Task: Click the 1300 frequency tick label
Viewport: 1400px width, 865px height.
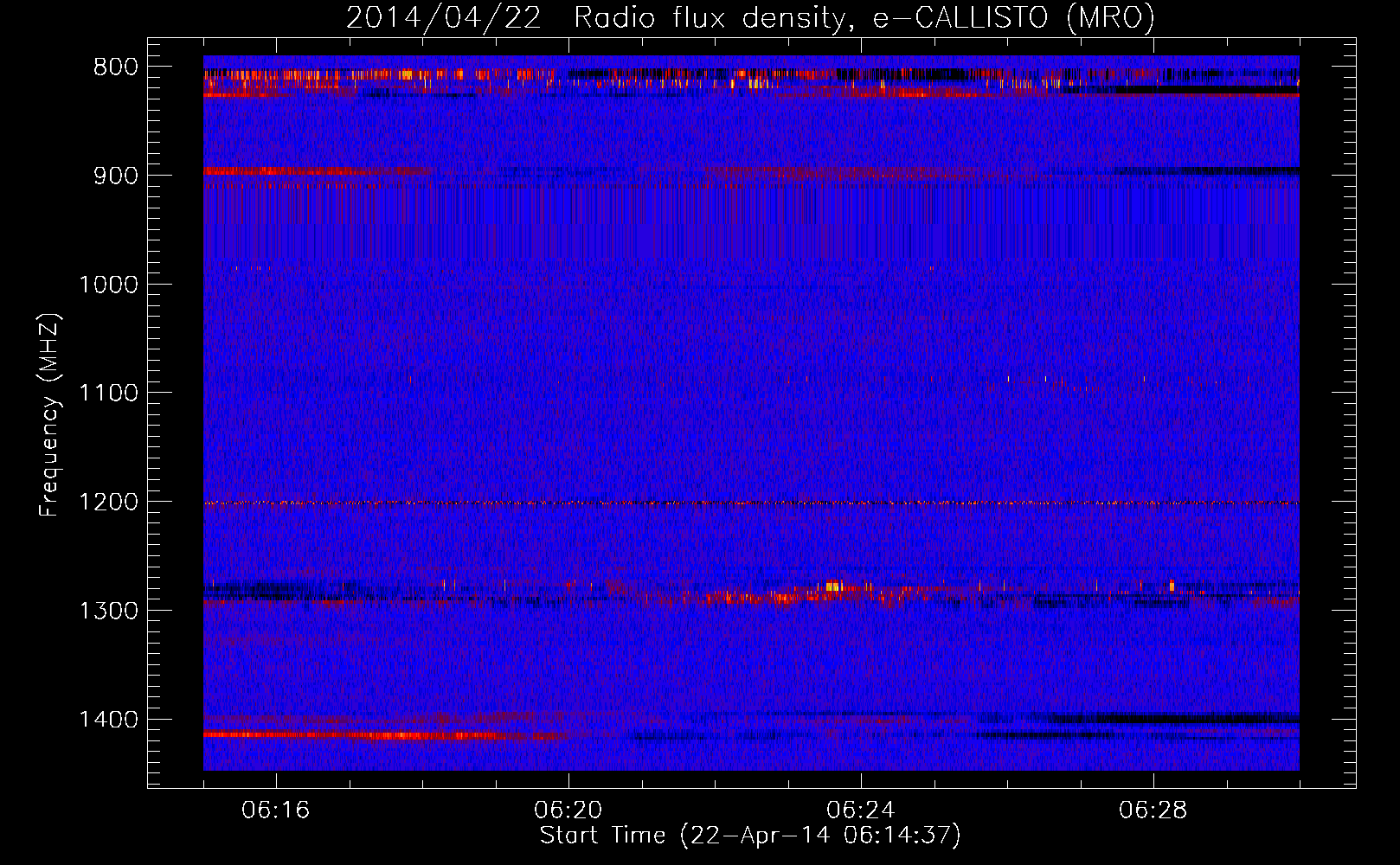Action: pyautogui.click(x=108, y=611)
